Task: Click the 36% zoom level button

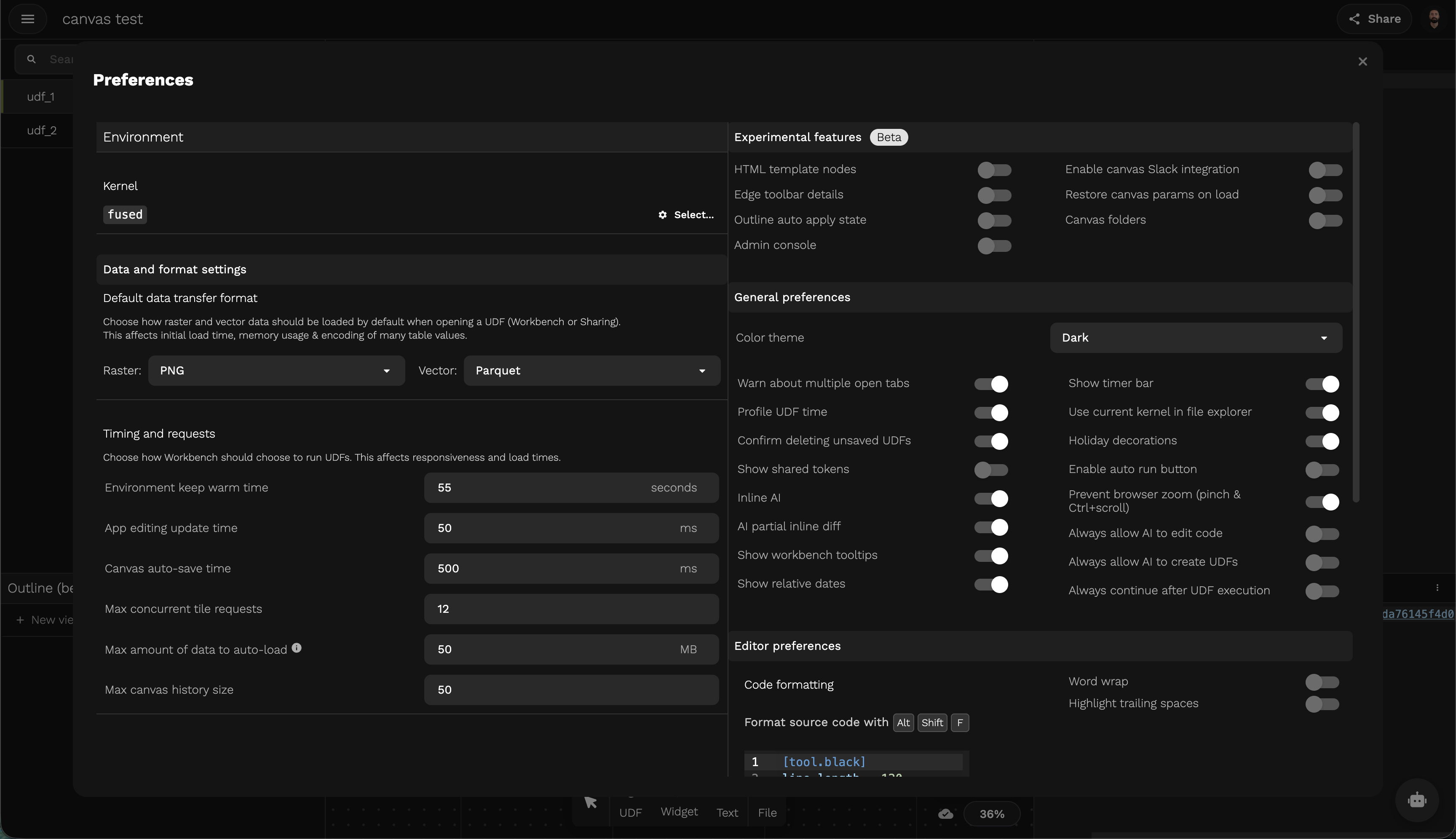Action: (x=991, y=814)
